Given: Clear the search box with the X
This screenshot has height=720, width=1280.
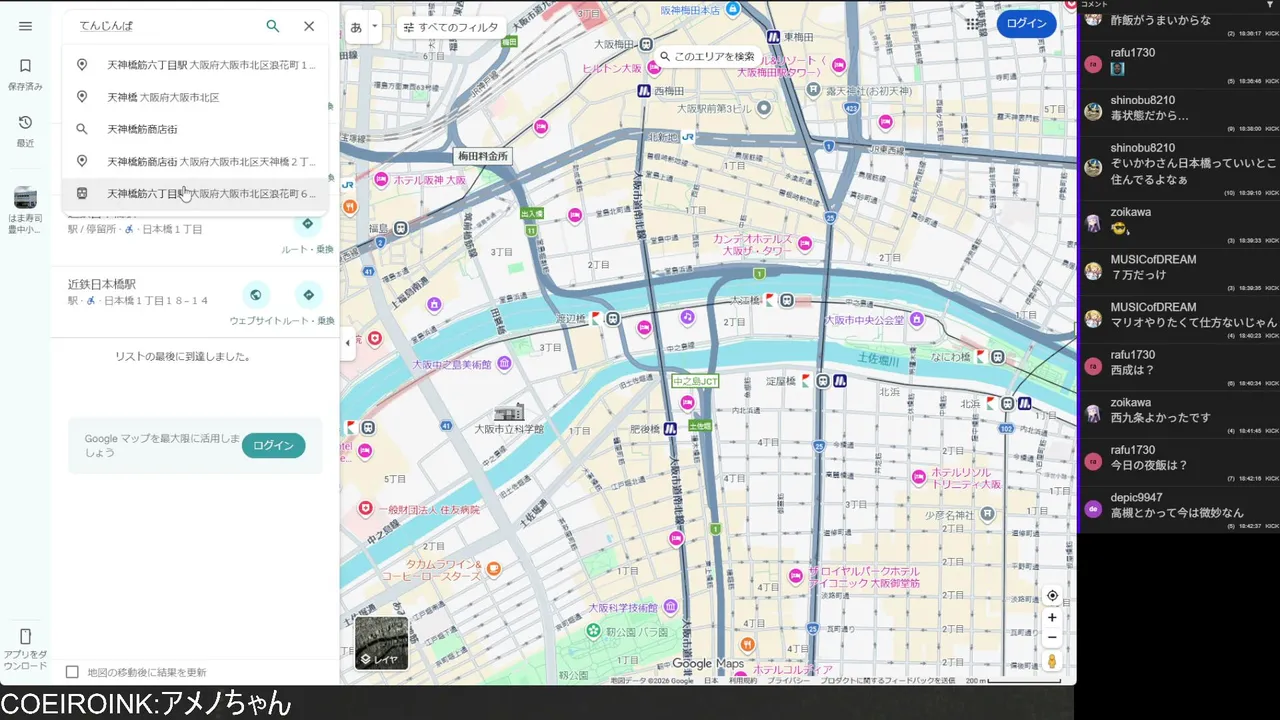Looking at the screenshot, I should (309, 26).
